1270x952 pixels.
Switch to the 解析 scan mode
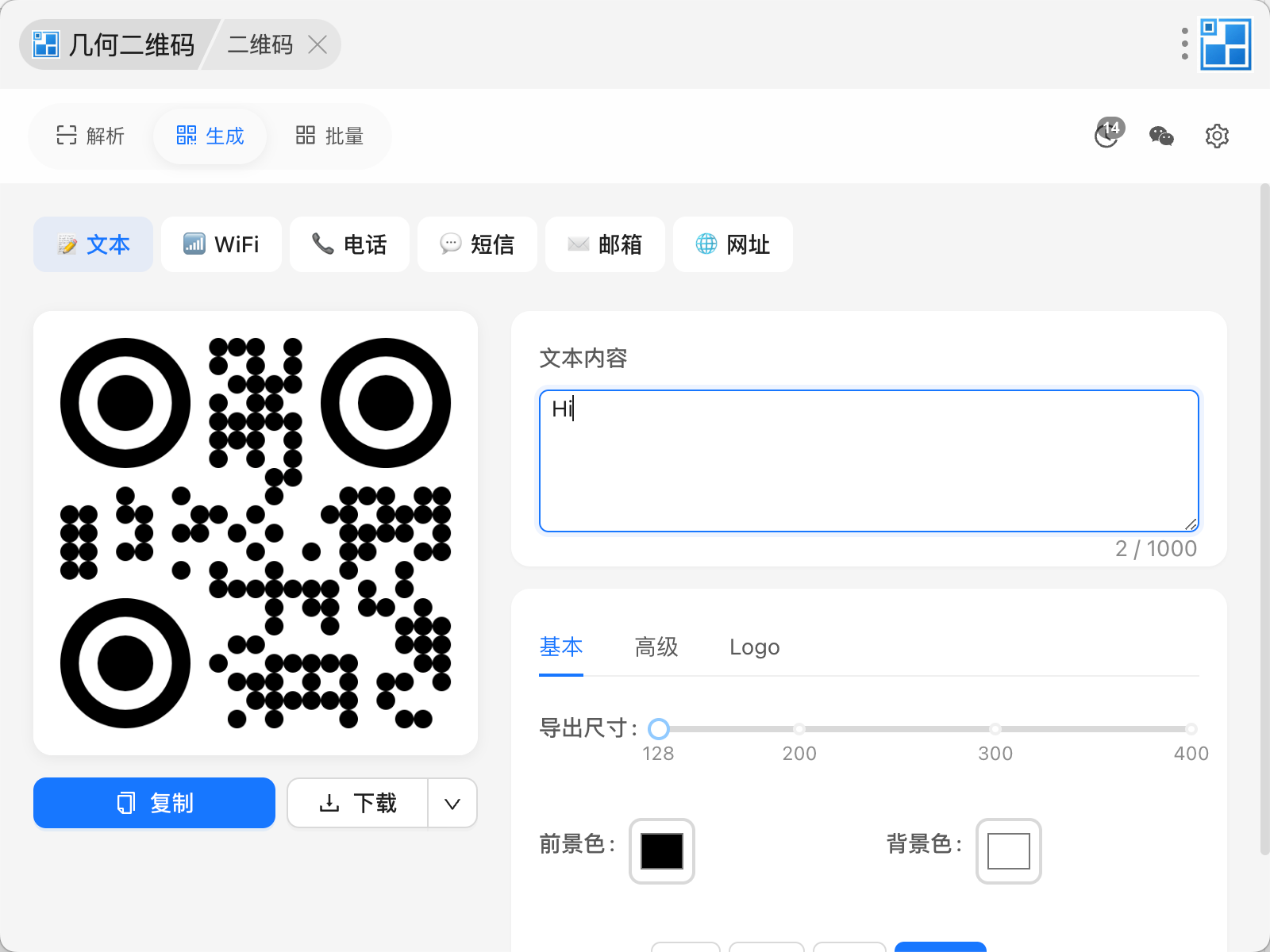pyautogui.click(x=90, y=136)
